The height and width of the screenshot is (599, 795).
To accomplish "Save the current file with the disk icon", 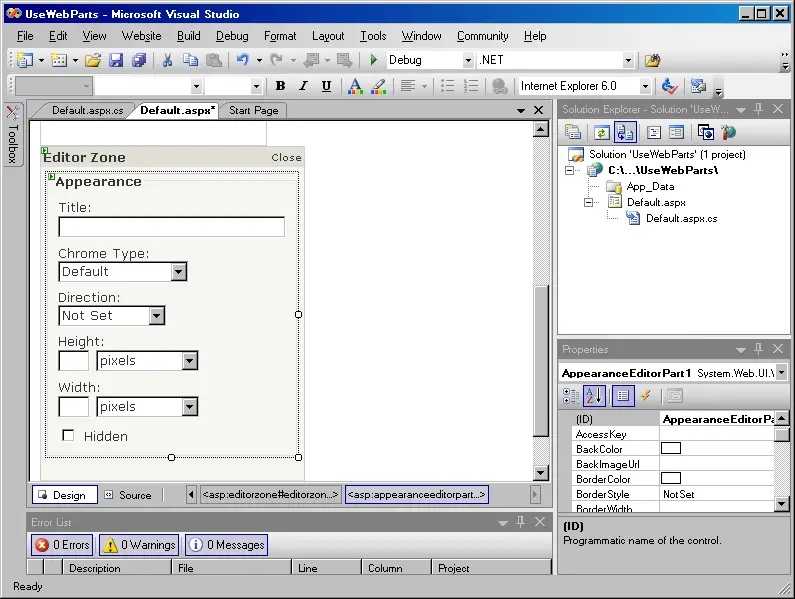I will pyautogui.click(x=116, y=60).
